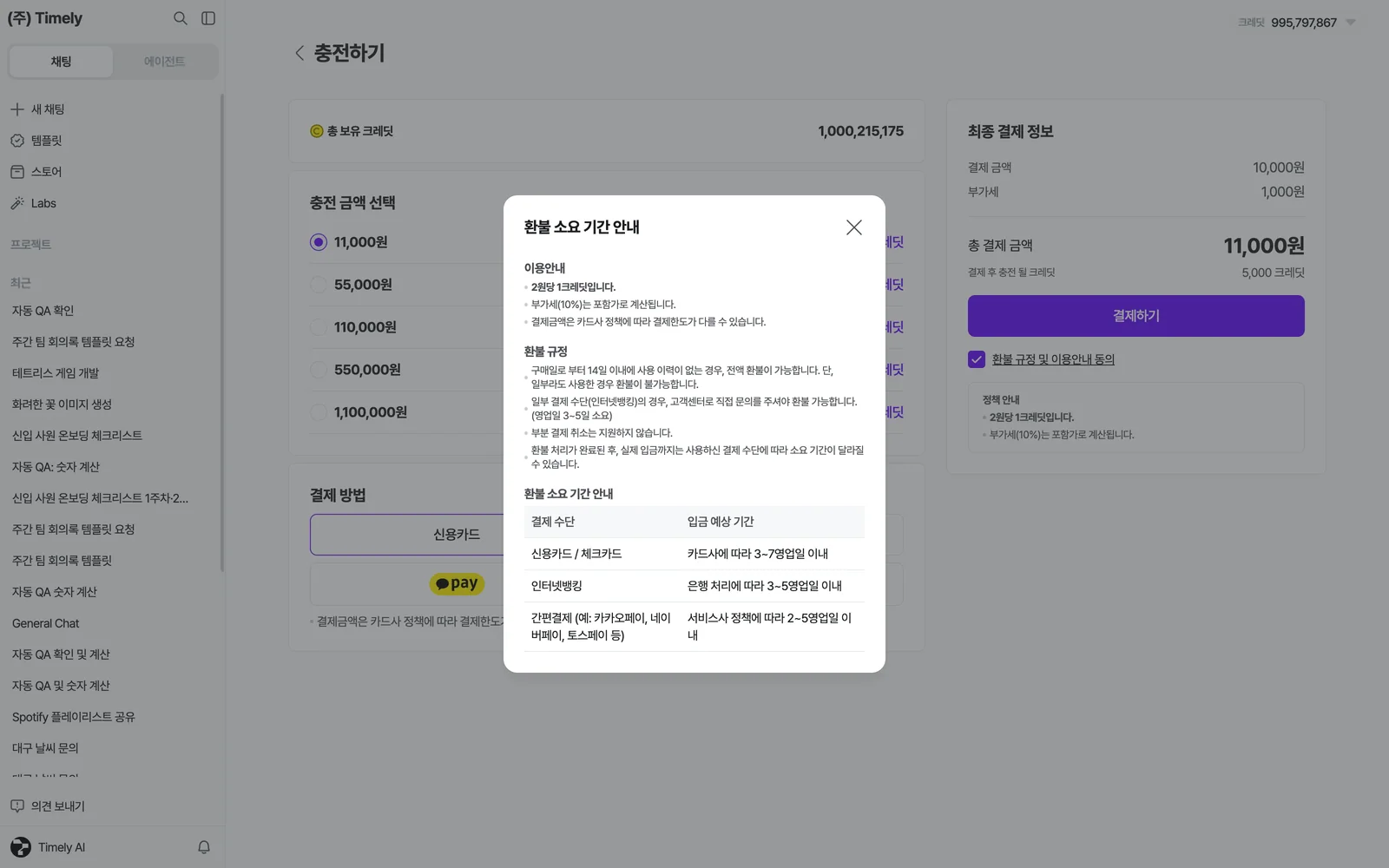
Task: Choose 신용카드 payment method
Action: (407, 535)
